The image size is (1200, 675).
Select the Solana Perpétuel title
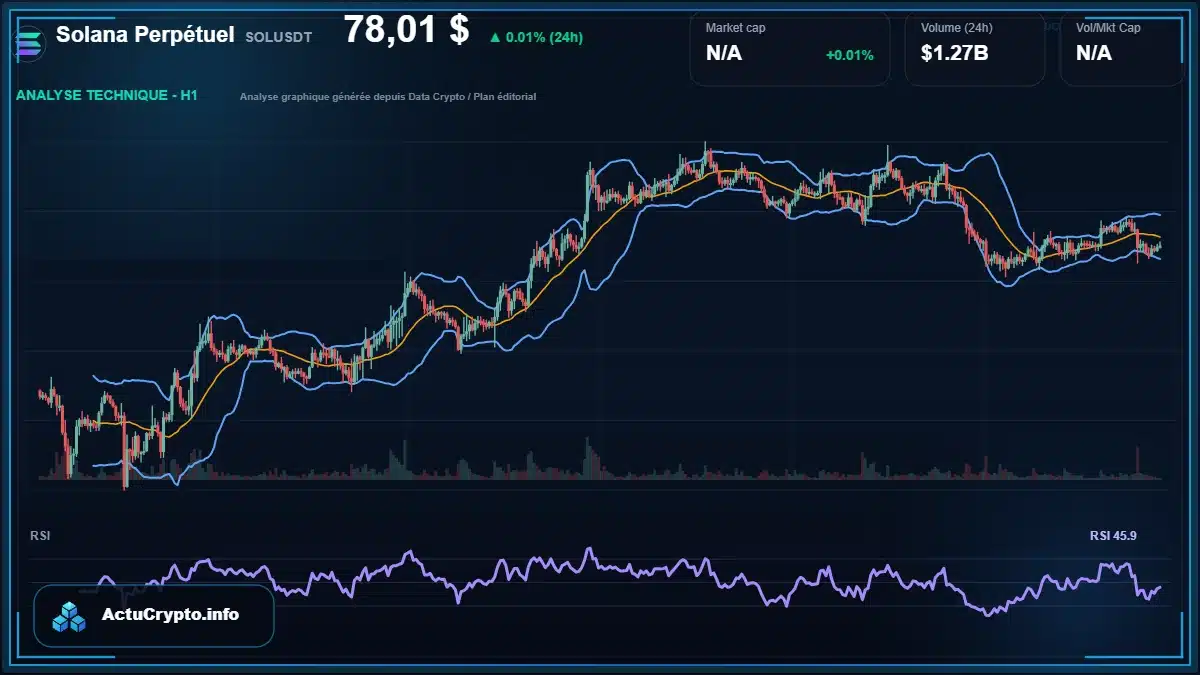tap(145, 34)
